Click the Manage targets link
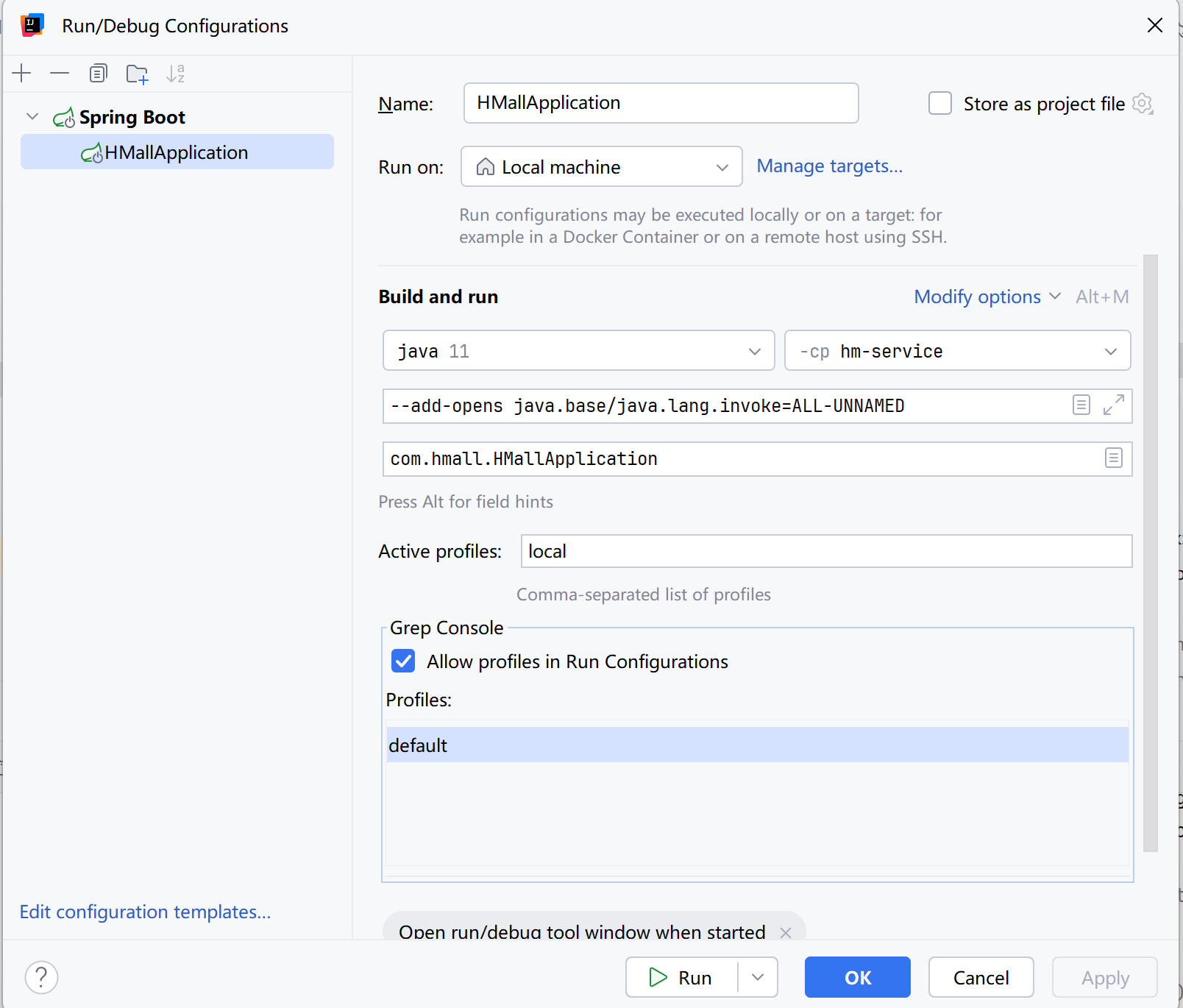The image size is (1183, 1008). coord(829,166)
